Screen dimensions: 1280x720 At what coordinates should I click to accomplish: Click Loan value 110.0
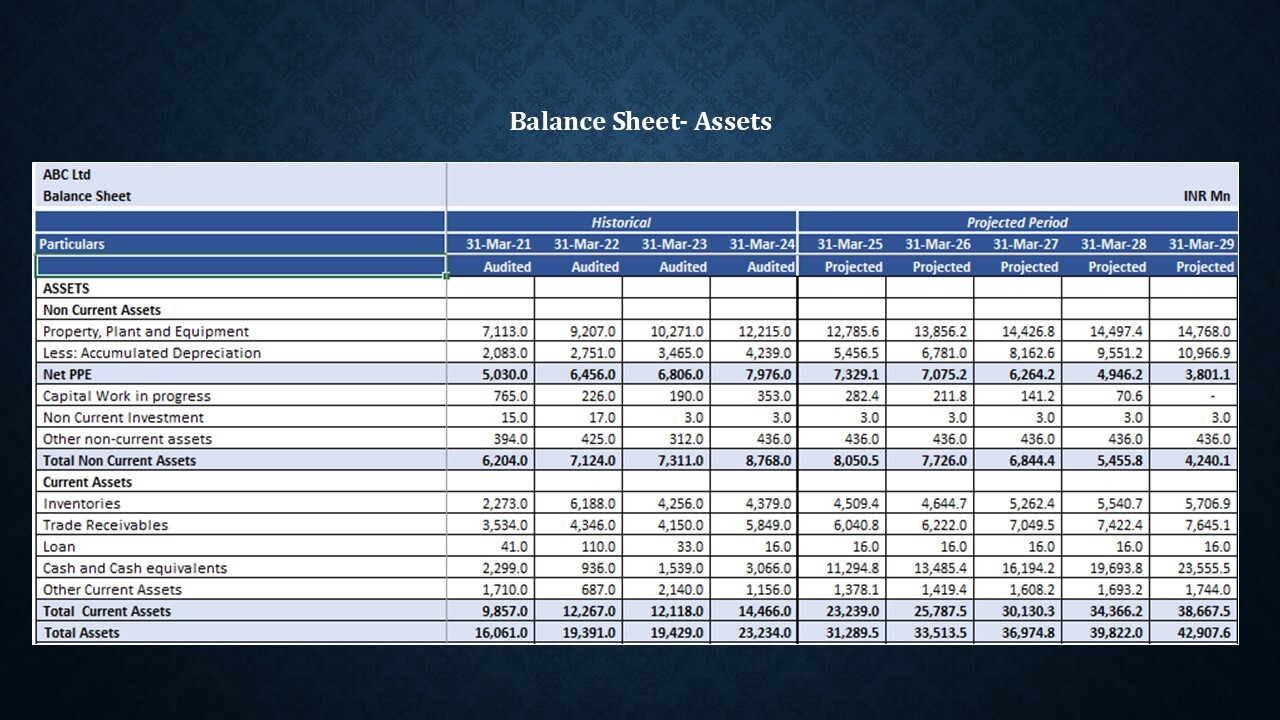[601, 547]
